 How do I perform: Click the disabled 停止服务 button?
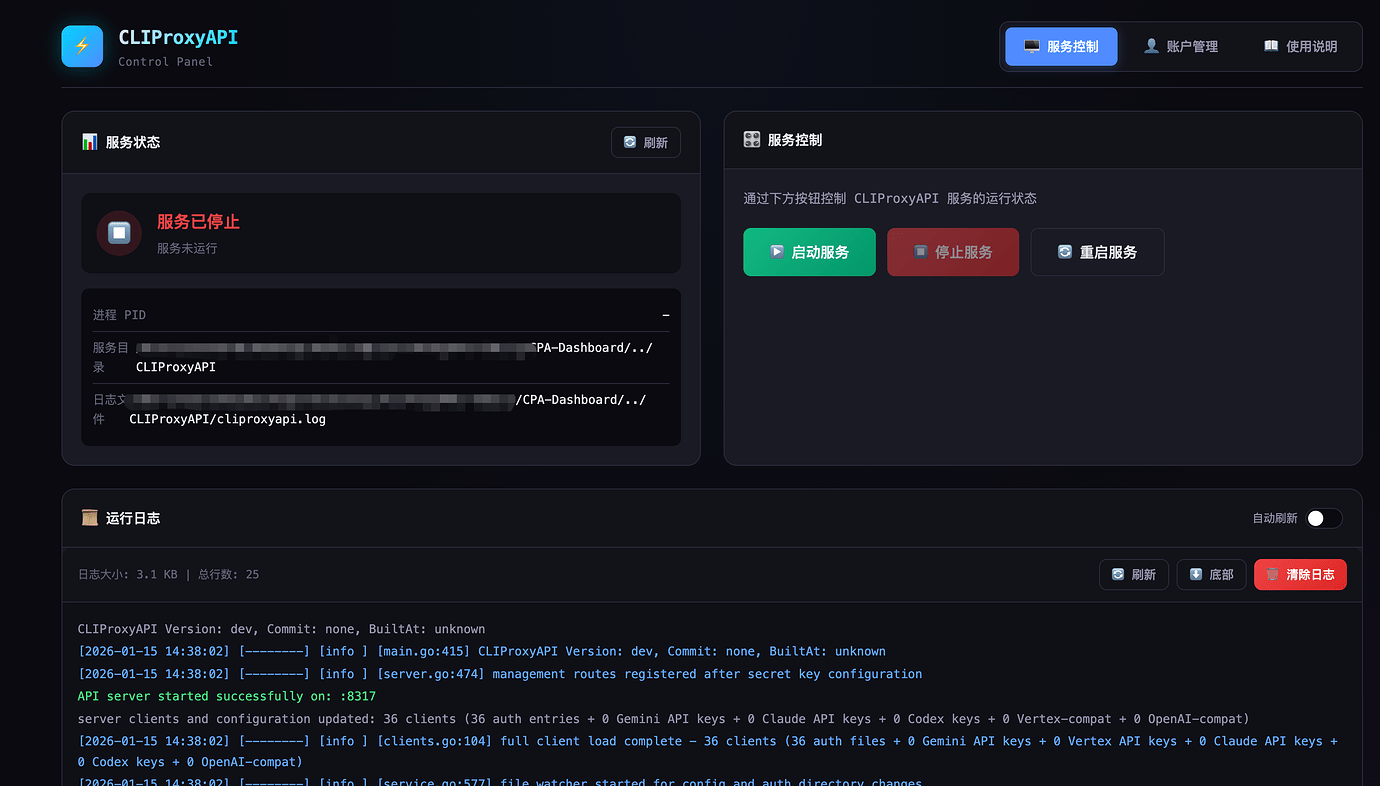953,252
